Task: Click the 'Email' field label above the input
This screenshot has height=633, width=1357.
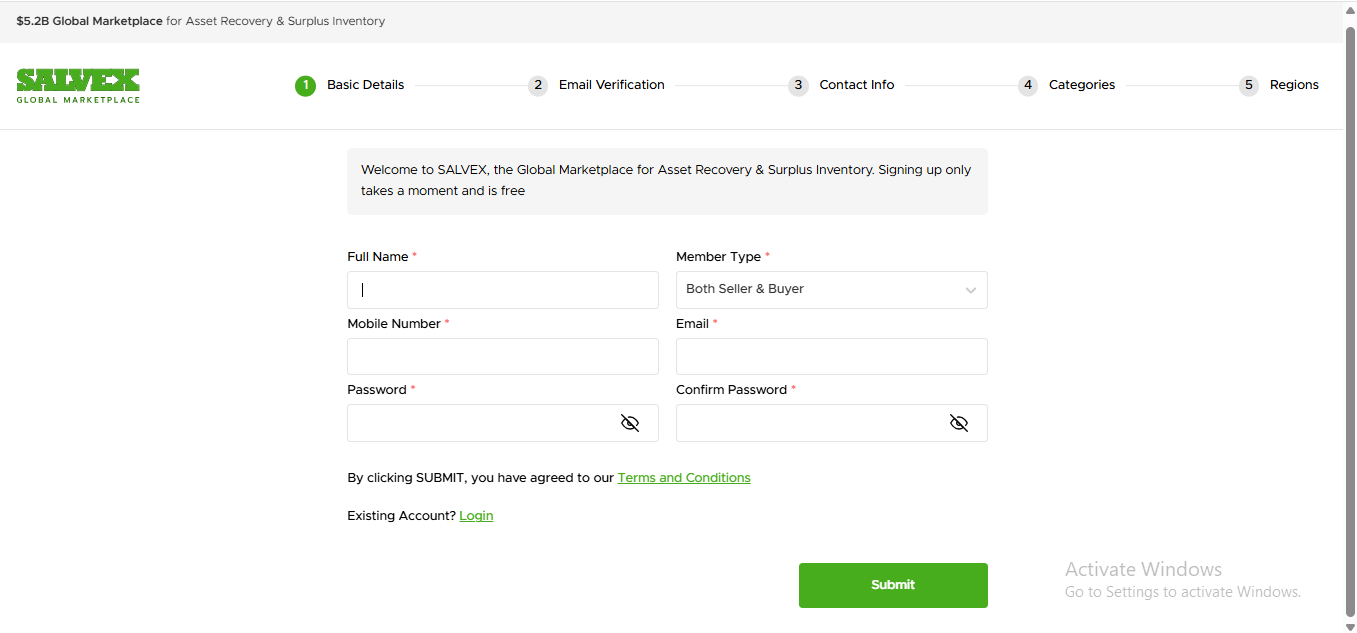Action: [x=692, y=324]
